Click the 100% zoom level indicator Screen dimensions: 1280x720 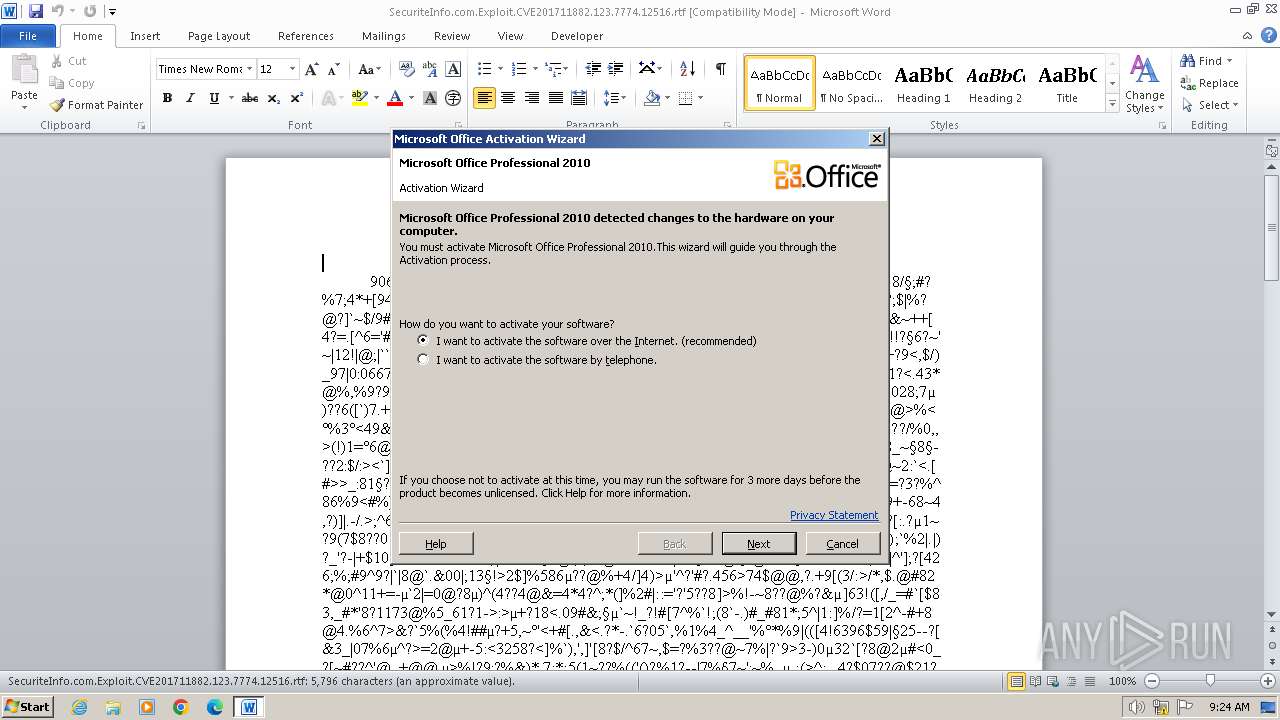click(x=1122, y=681)
